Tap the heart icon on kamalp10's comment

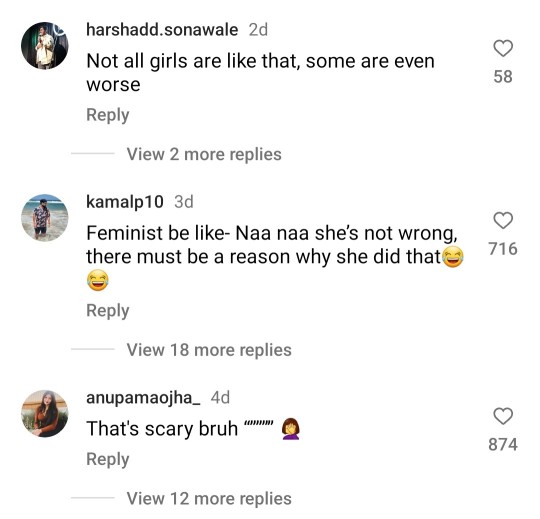503,221
